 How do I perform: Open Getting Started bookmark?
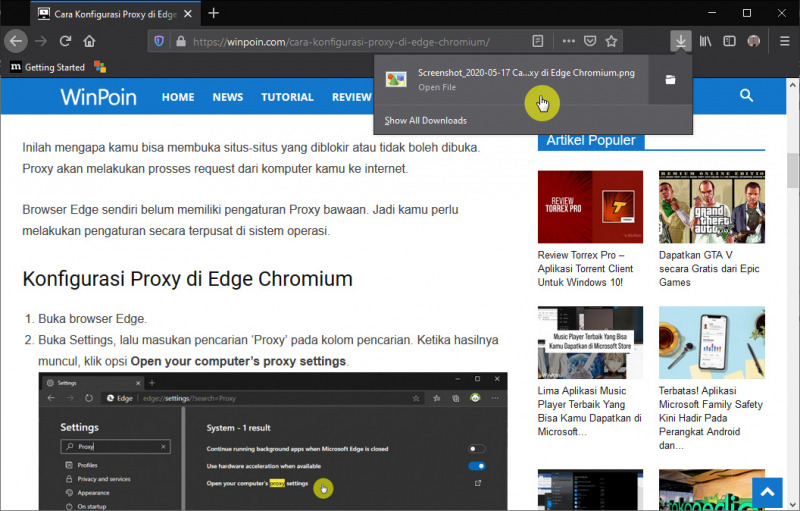click(x=47, y=67)
